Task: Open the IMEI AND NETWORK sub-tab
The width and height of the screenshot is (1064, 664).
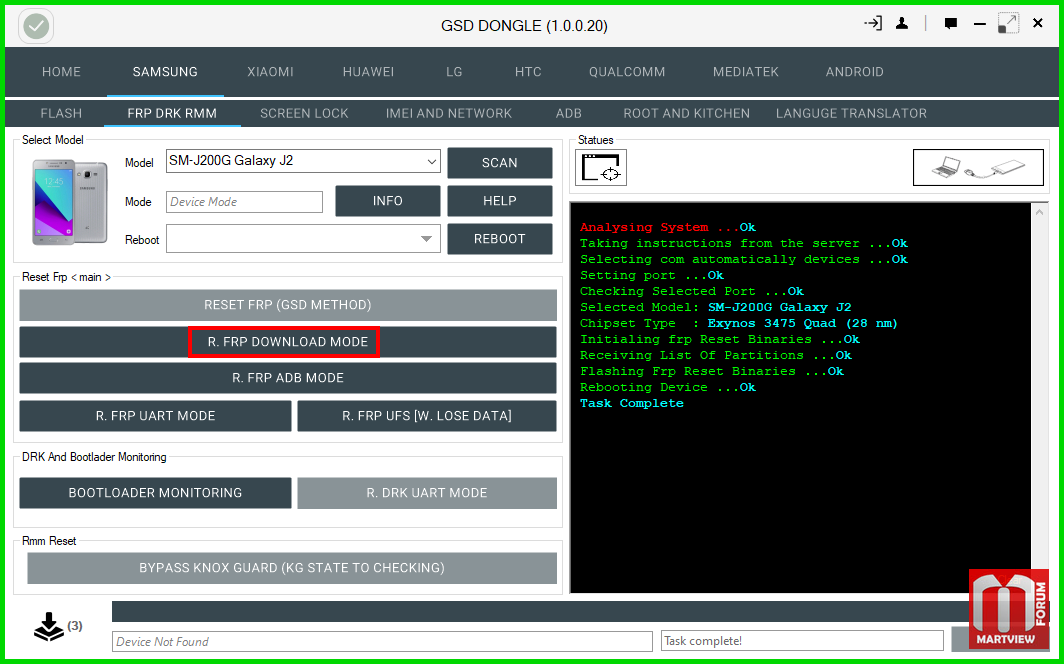Action: pyautogui.click(x=449, y=113)
